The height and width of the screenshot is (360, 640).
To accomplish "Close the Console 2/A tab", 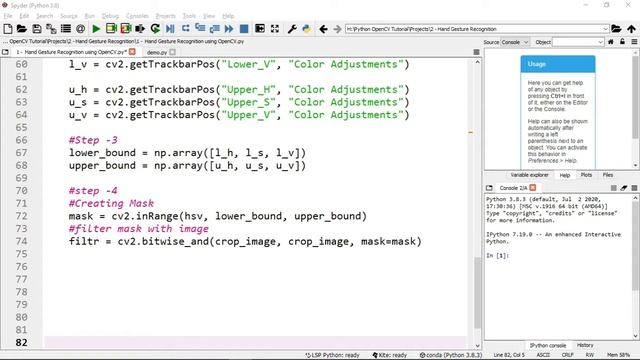I will point(533,188).
